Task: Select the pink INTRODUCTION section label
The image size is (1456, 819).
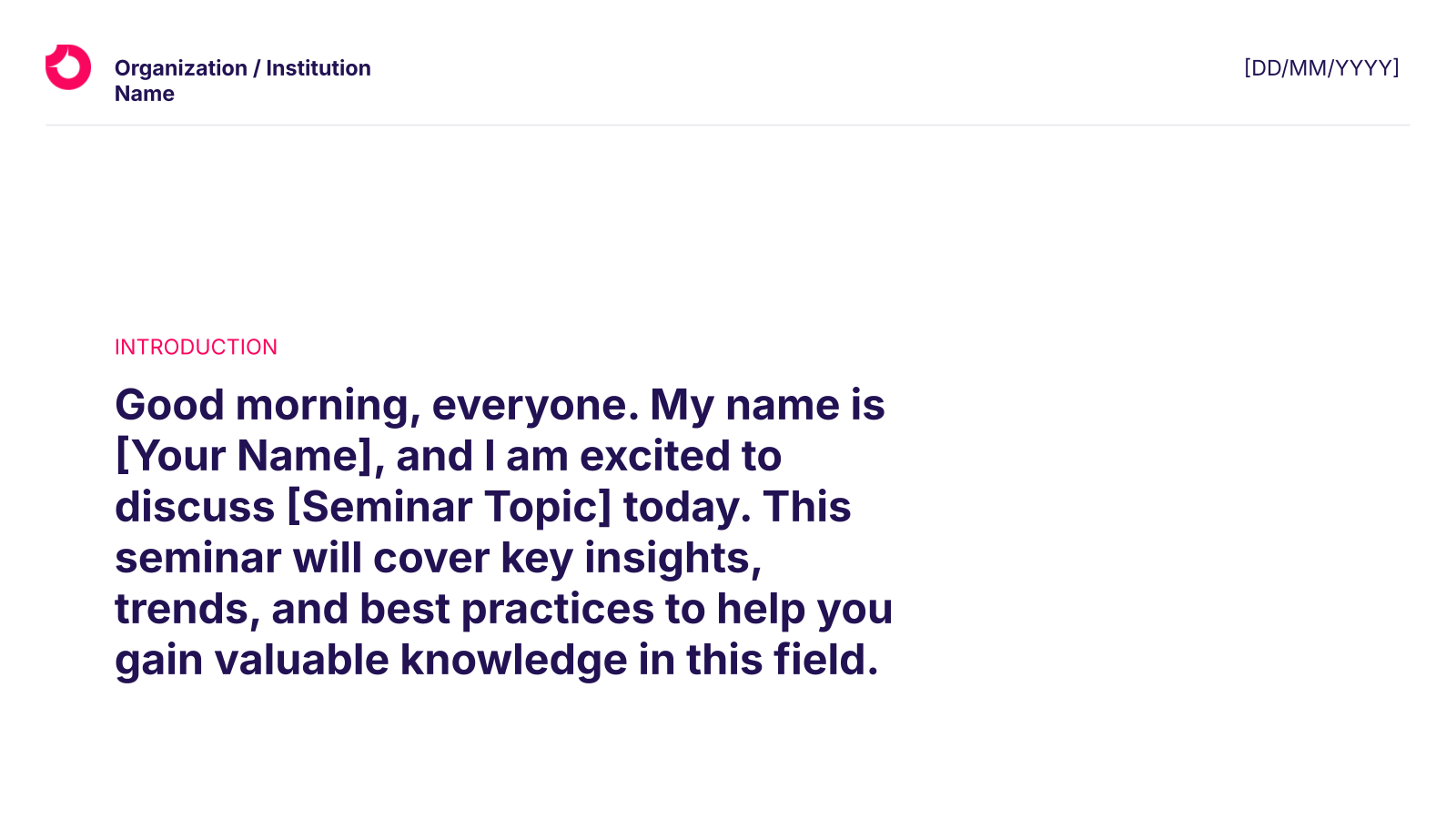Action: (x=196, y=347)
